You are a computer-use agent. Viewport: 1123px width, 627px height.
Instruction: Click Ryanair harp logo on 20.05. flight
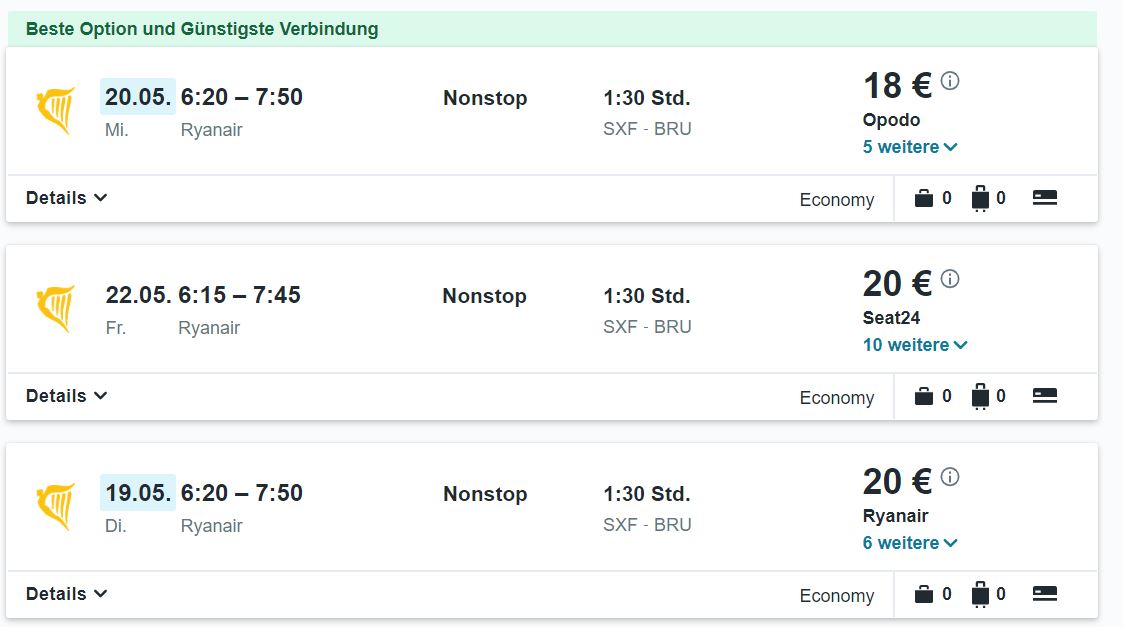[56, 110]
